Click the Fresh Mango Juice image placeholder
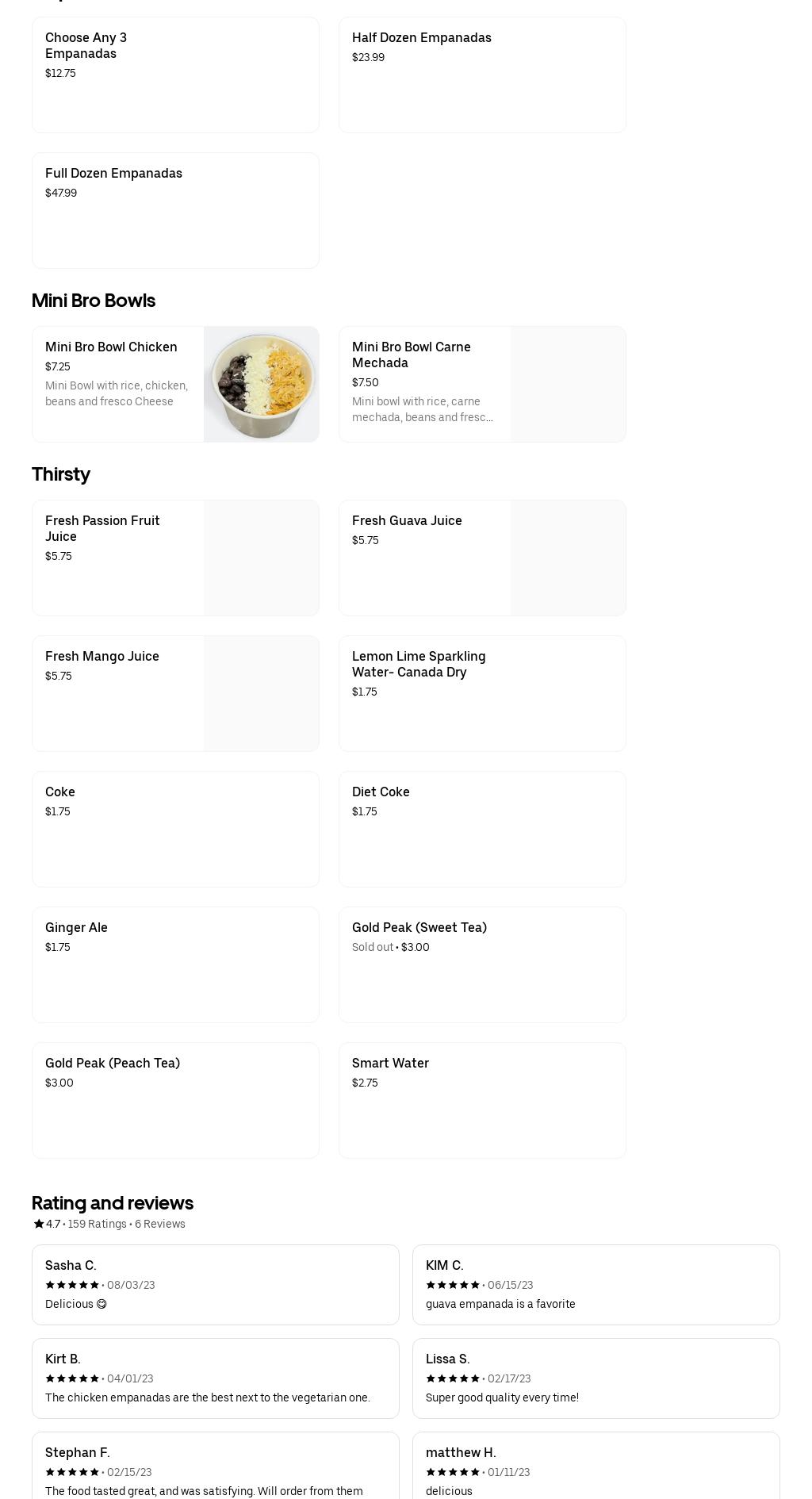The image size is (812, 1499). point(261,693)
